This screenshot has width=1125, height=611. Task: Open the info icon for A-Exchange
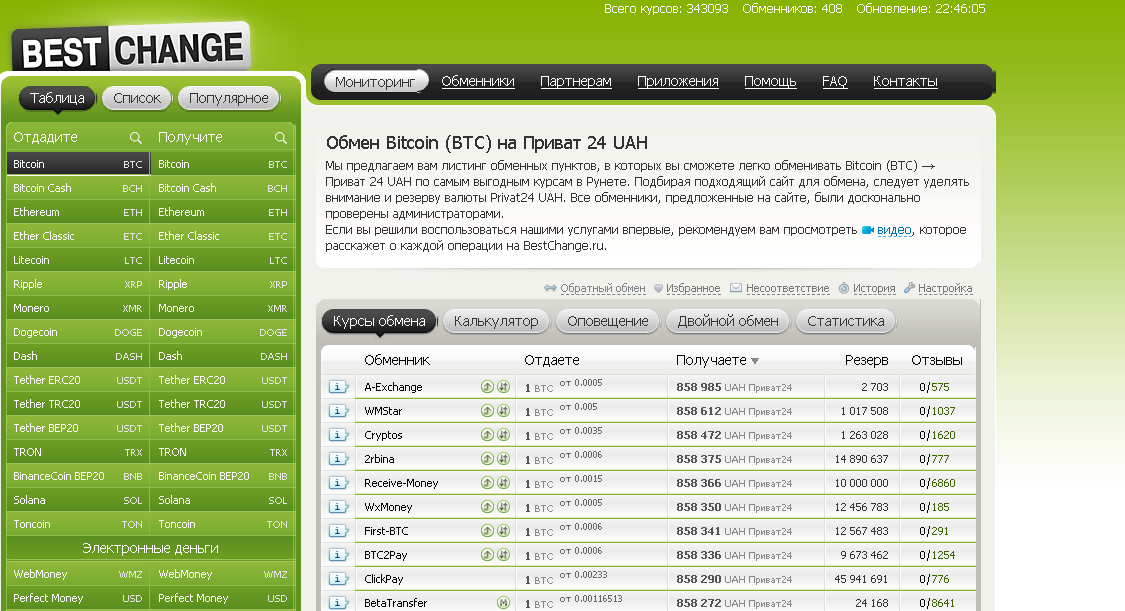click(x=338, y=387)
